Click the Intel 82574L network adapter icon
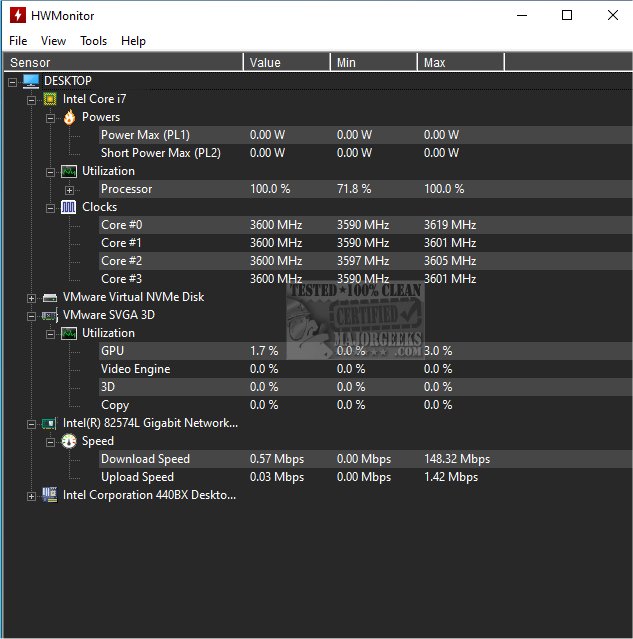Viewport: 633px width, 639px height. pyautogui.click(x=49, y=424)
